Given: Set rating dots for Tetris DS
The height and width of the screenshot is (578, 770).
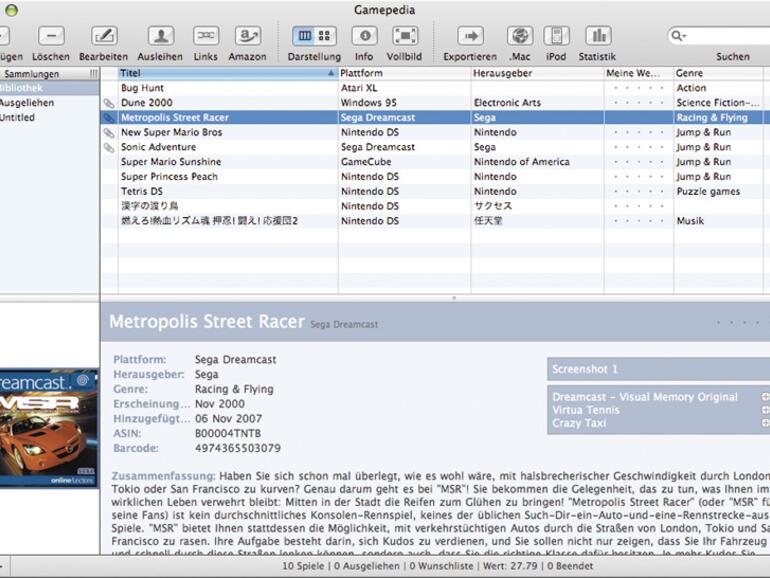Looking at the screenshot, I should [x=638, y=191].
